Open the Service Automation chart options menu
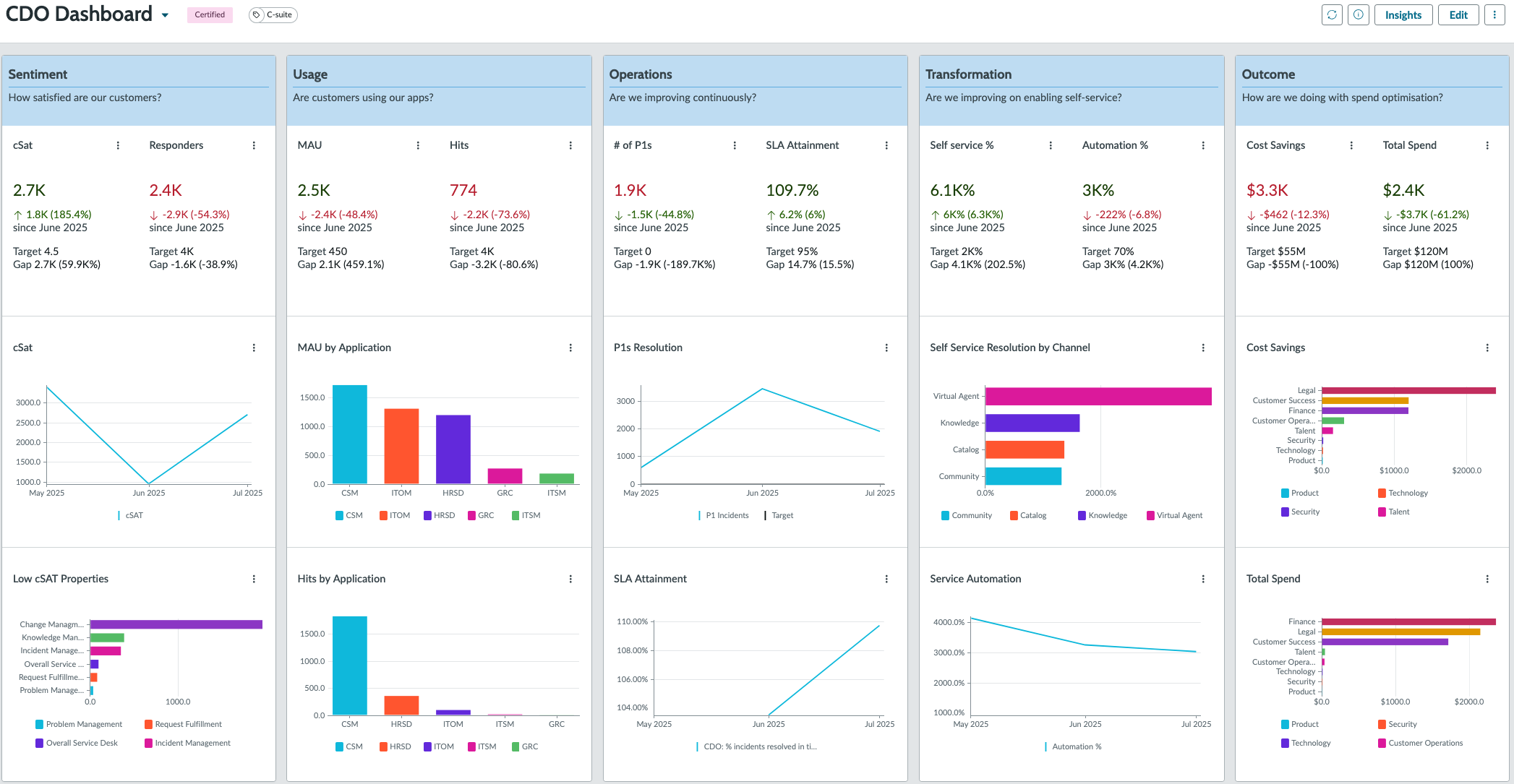Viewport: 1514px width, 784px height. point(1203,579)
